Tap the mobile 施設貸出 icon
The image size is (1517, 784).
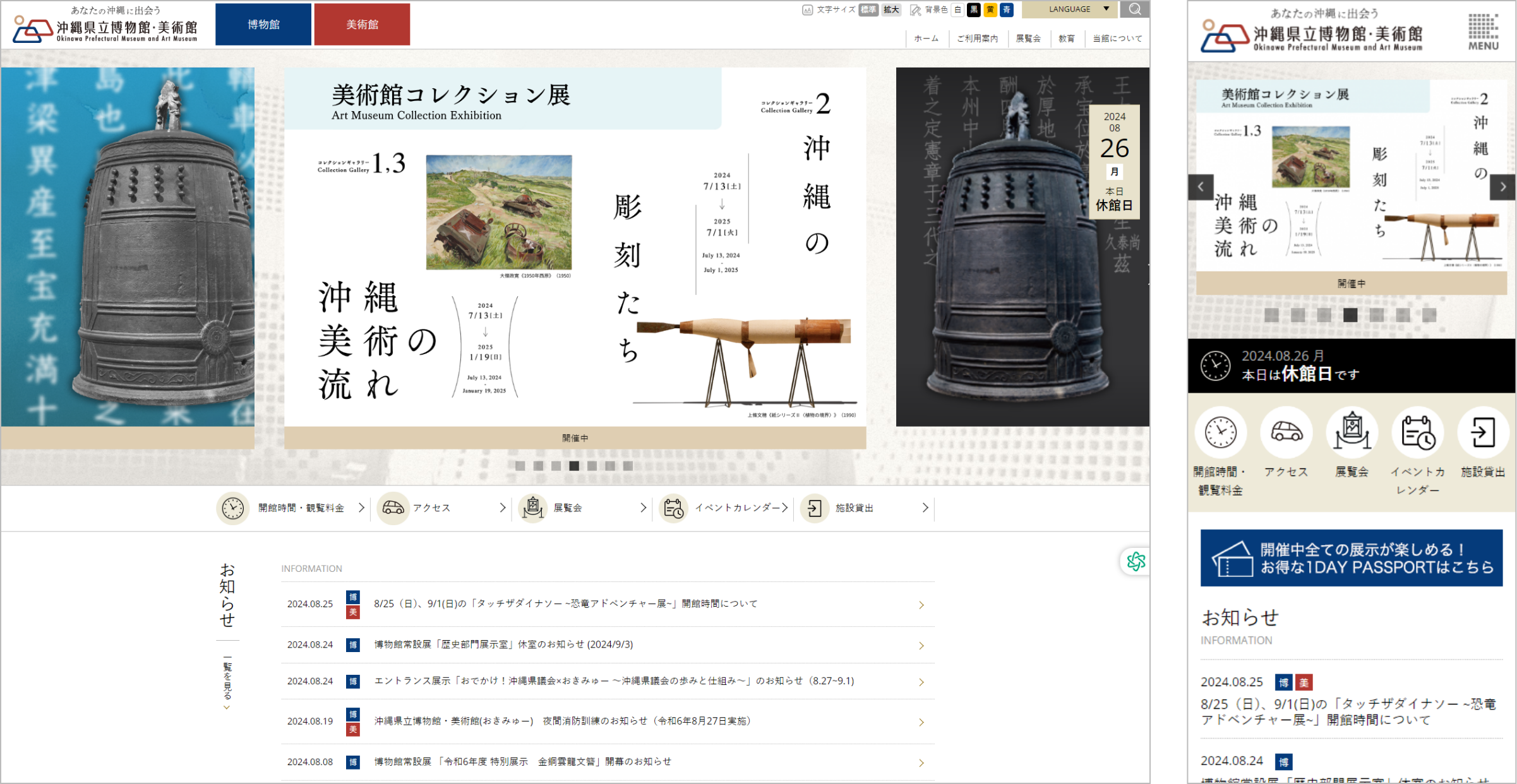pos(1483,433)
